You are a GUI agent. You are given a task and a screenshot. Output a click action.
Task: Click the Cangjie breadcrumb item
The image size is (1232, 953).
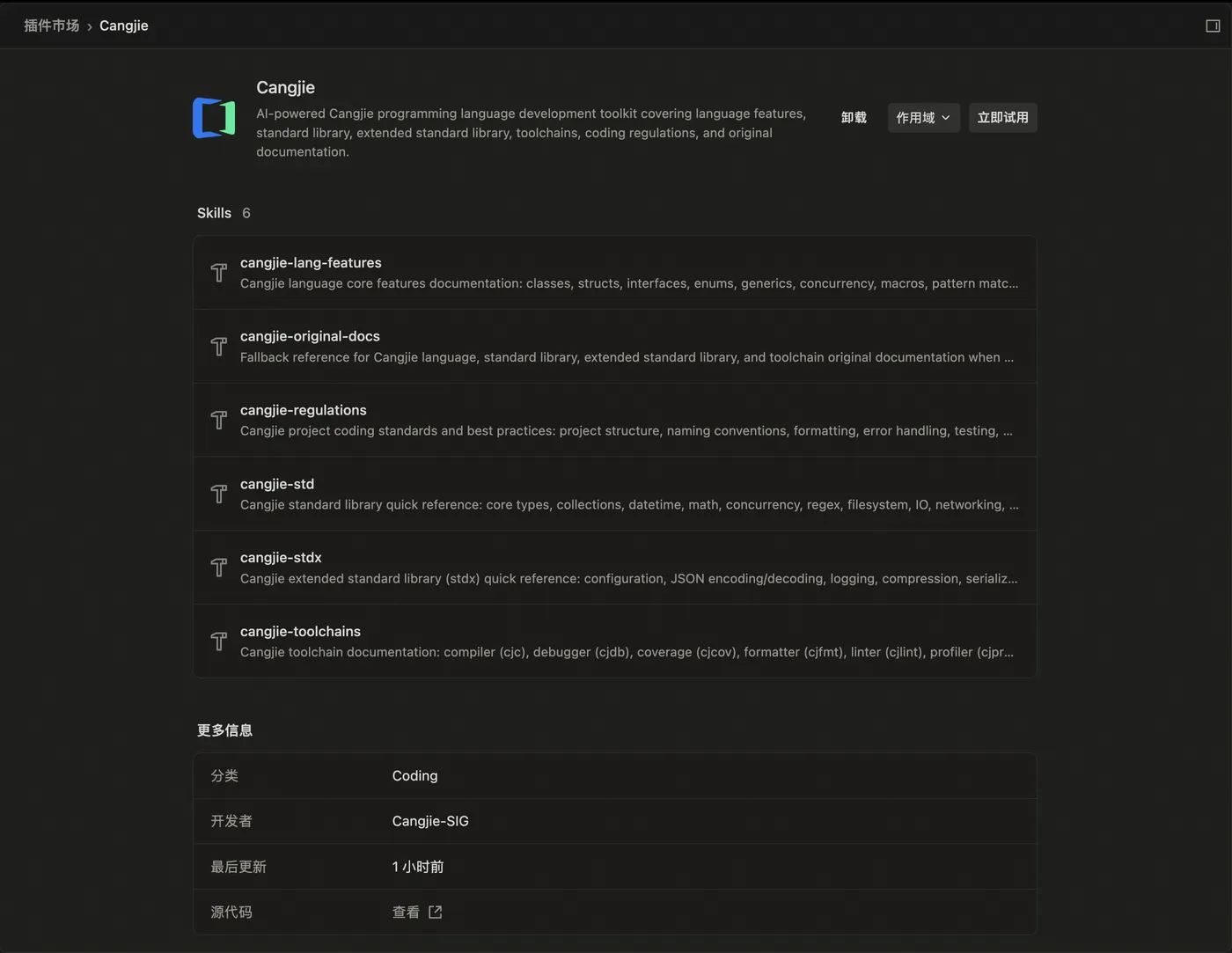point(123,26)
